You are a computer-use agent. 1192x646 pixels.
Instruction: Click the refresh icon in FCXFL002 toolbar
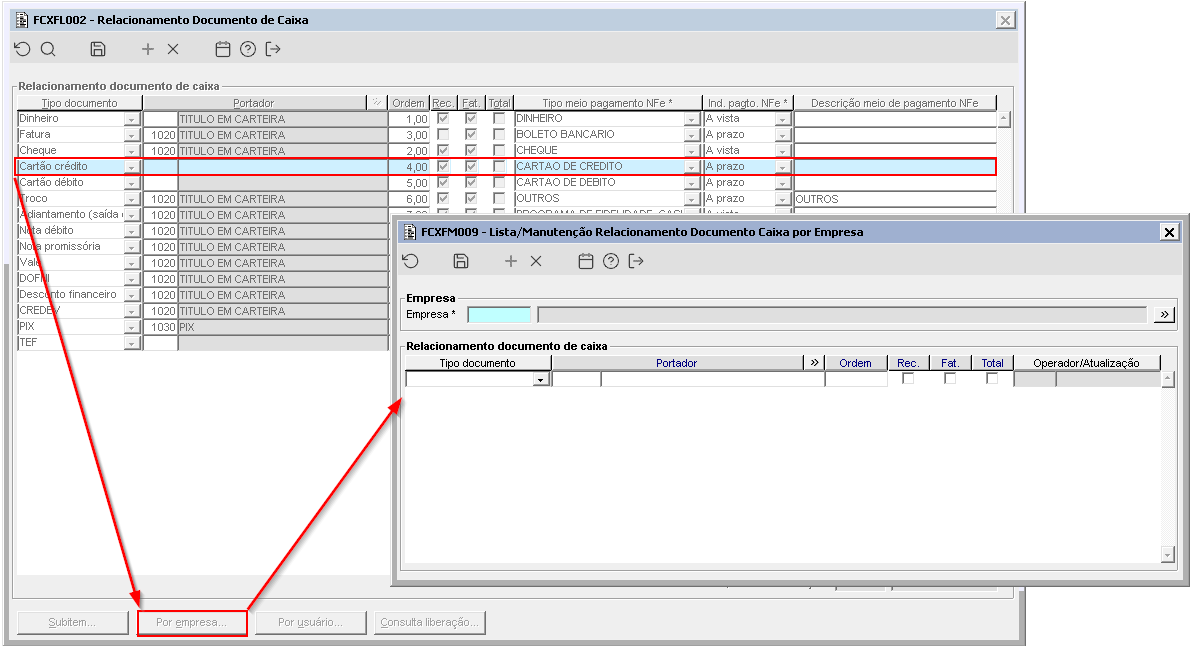pyautogui.click(x=23, y=49)
